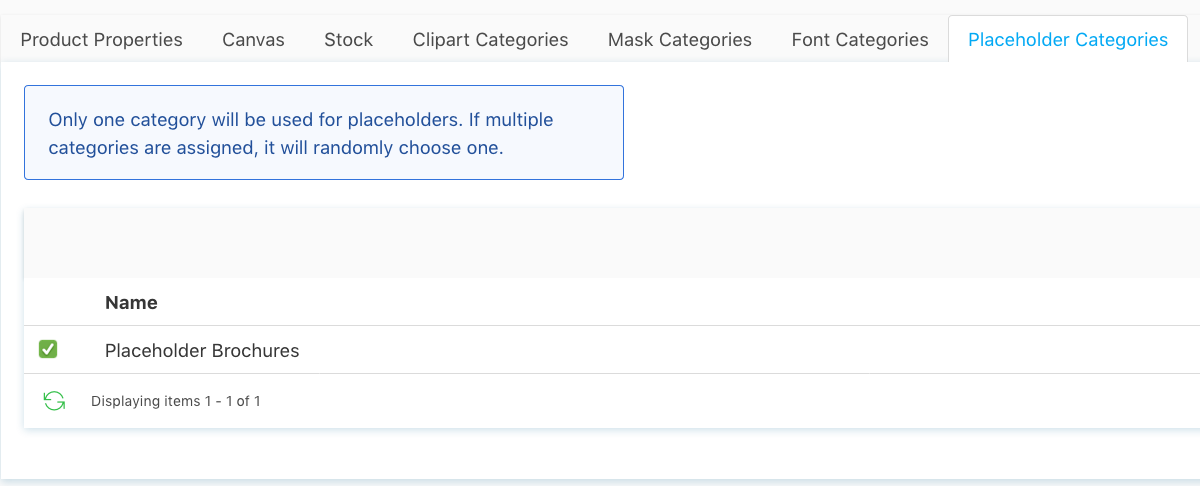
Task: Refresh the placeholder categories grid
Action: pos(54,401)
